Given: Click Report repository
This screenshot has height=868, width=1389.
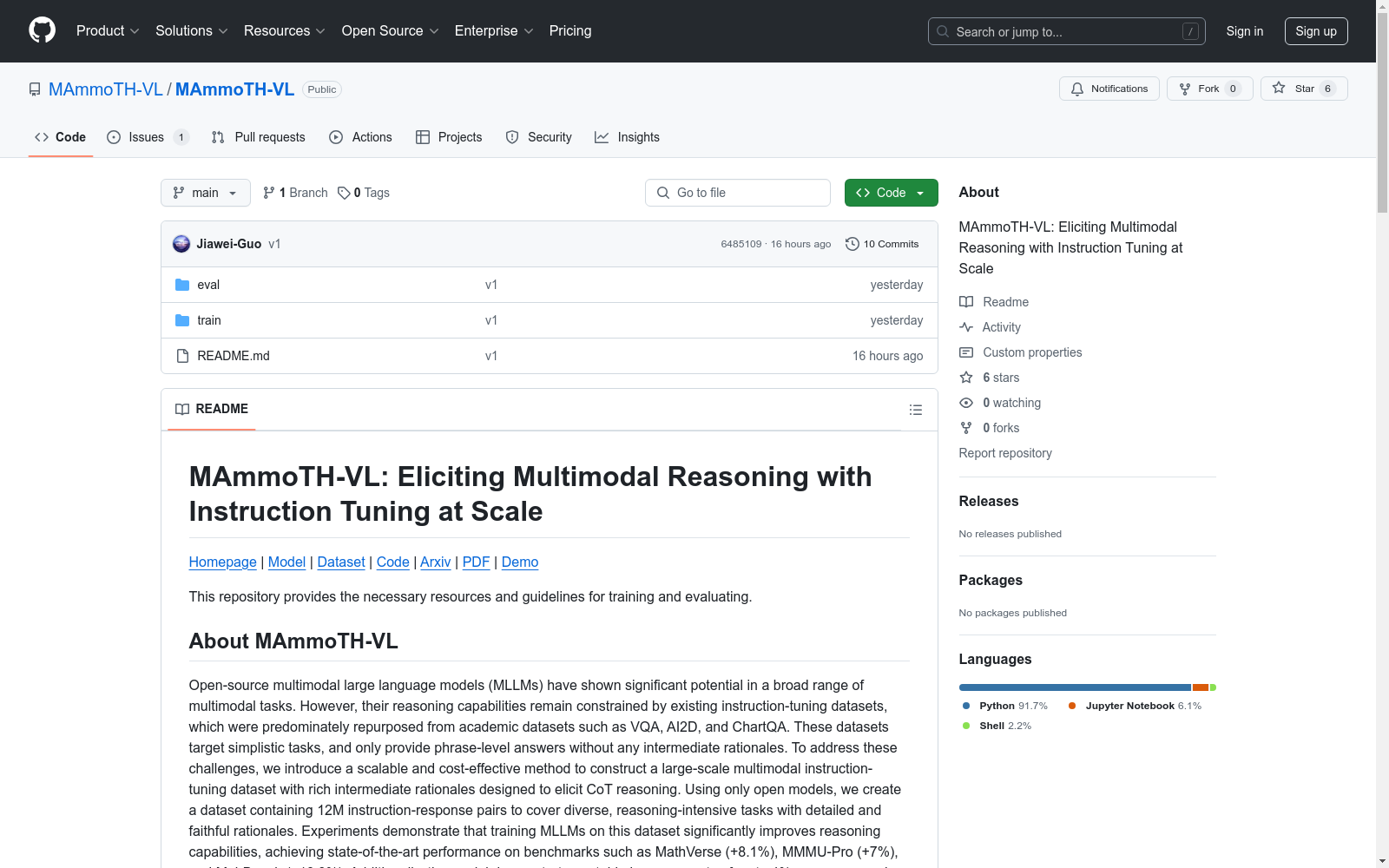Looking at the screenshot, I should (x=1005, y=453).
